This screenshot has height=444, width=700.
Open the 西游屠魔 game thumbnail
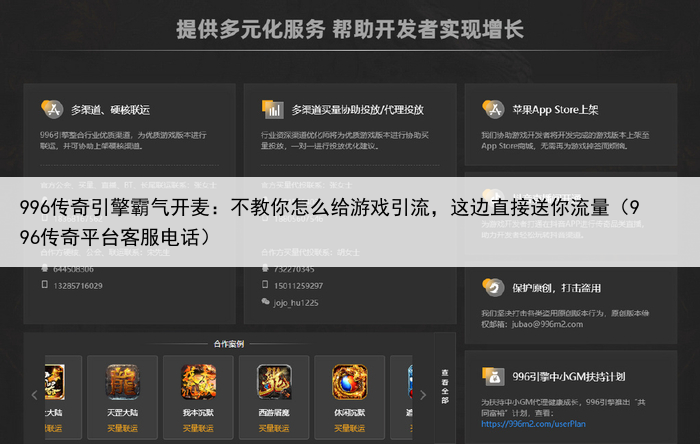click(x=274, y=382)
